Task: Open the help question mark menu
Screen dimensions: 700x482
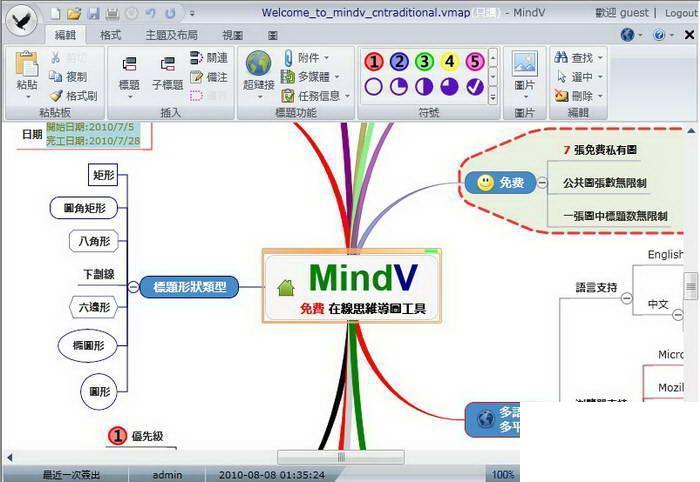Action: tap(663, 34)
